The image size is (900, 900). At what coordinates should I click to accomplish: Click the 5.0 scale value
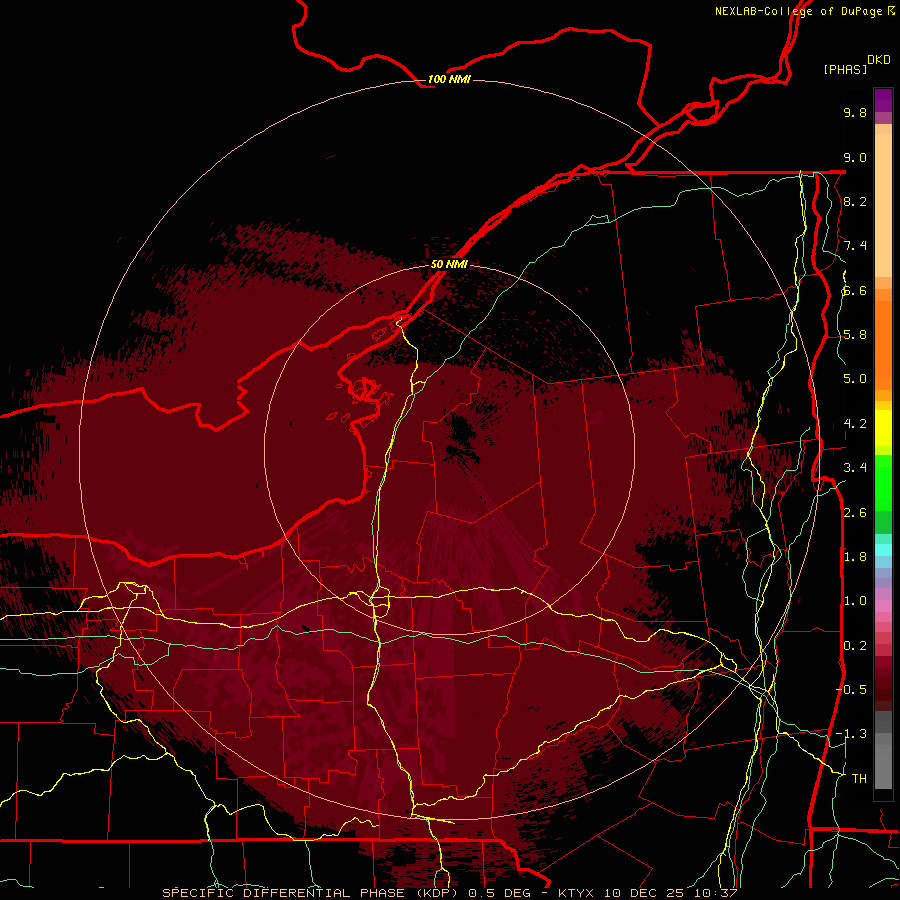(x=855, y=379)
